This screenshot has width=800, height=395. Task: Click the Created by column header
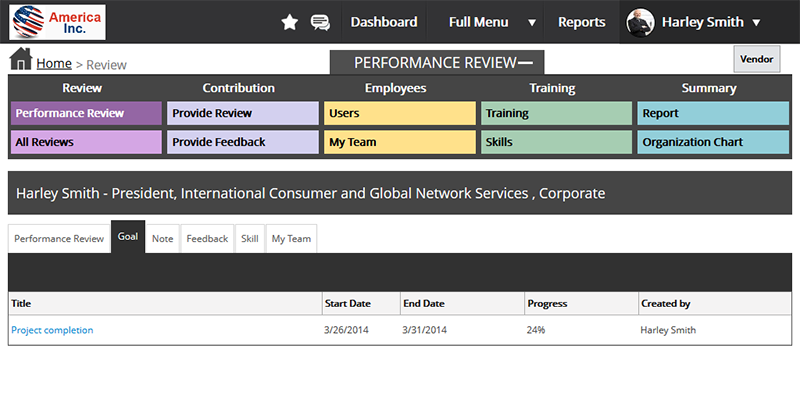click(x=715, y=303)
